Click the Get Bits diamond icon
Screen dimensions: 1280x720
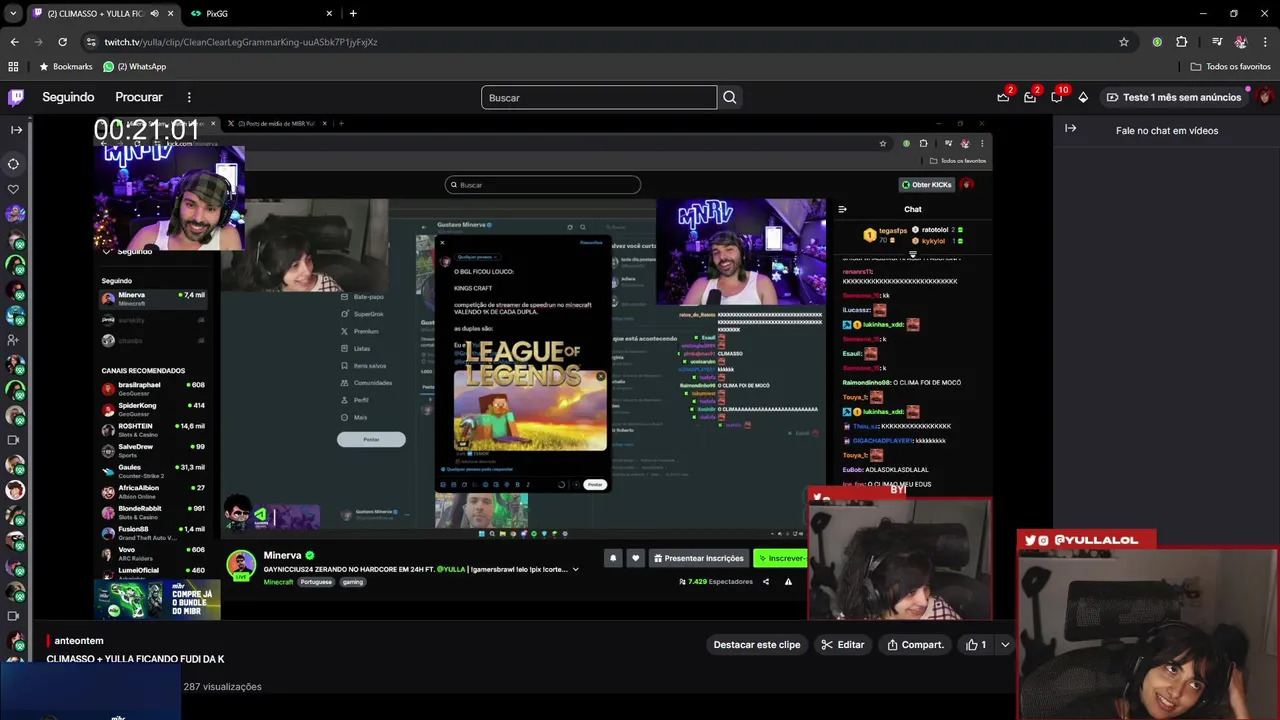[1083, 97]
